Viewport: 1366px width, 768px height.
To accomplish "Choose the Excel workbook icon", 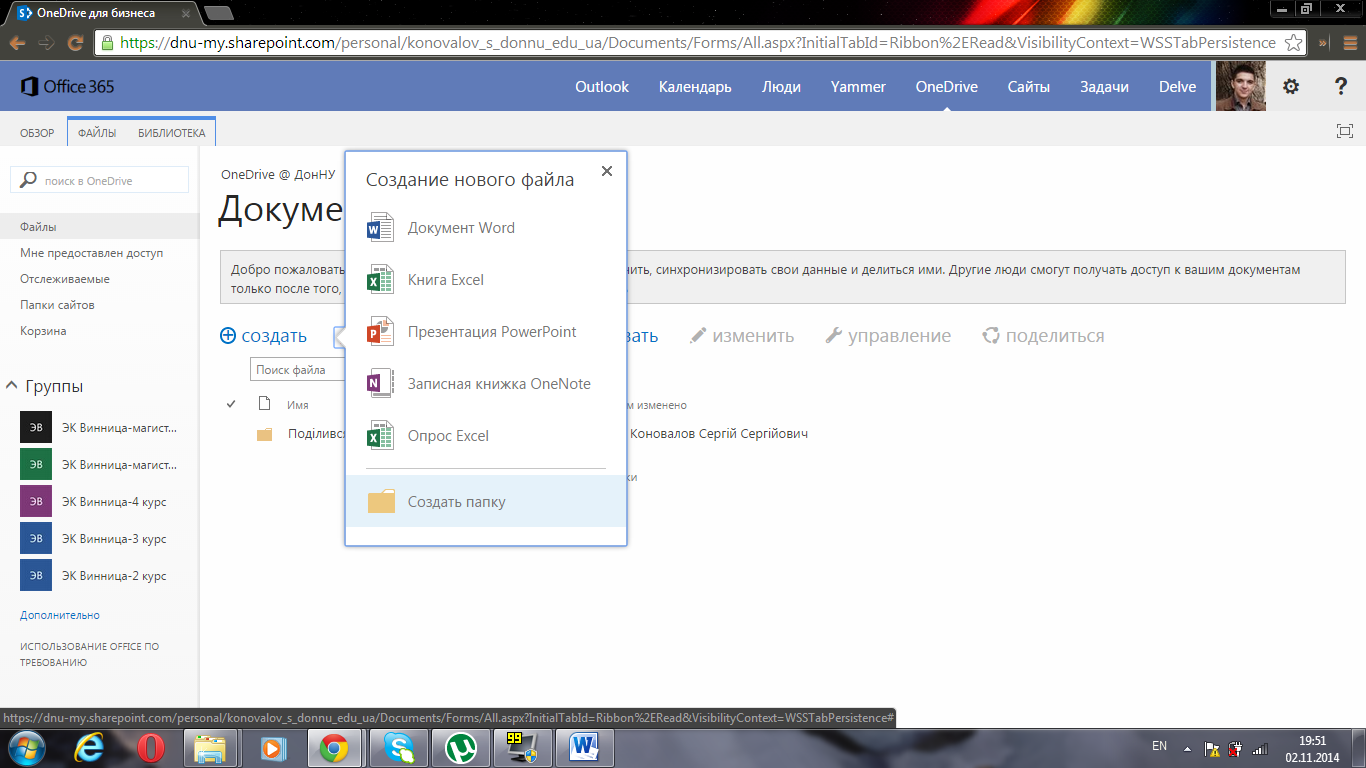I will [x=381, y=279].
